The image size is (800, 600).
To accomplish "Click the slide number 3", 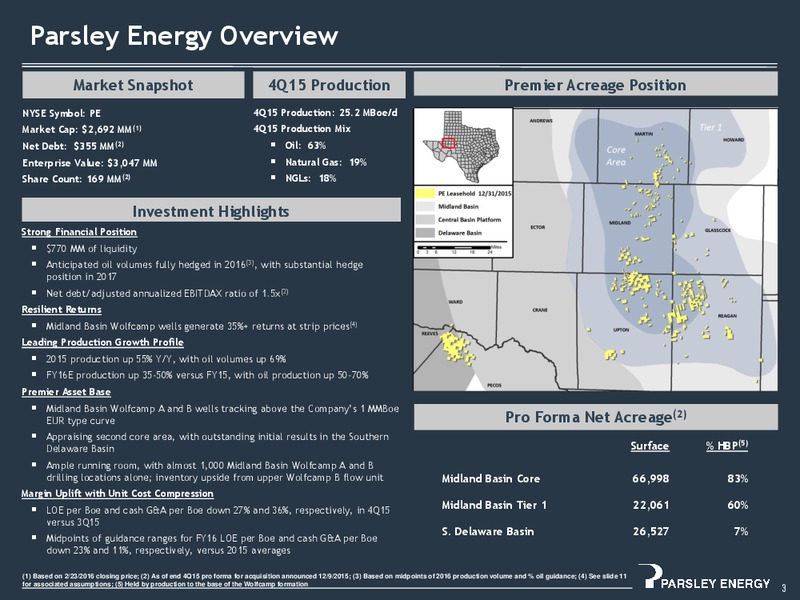I will 785,587.
